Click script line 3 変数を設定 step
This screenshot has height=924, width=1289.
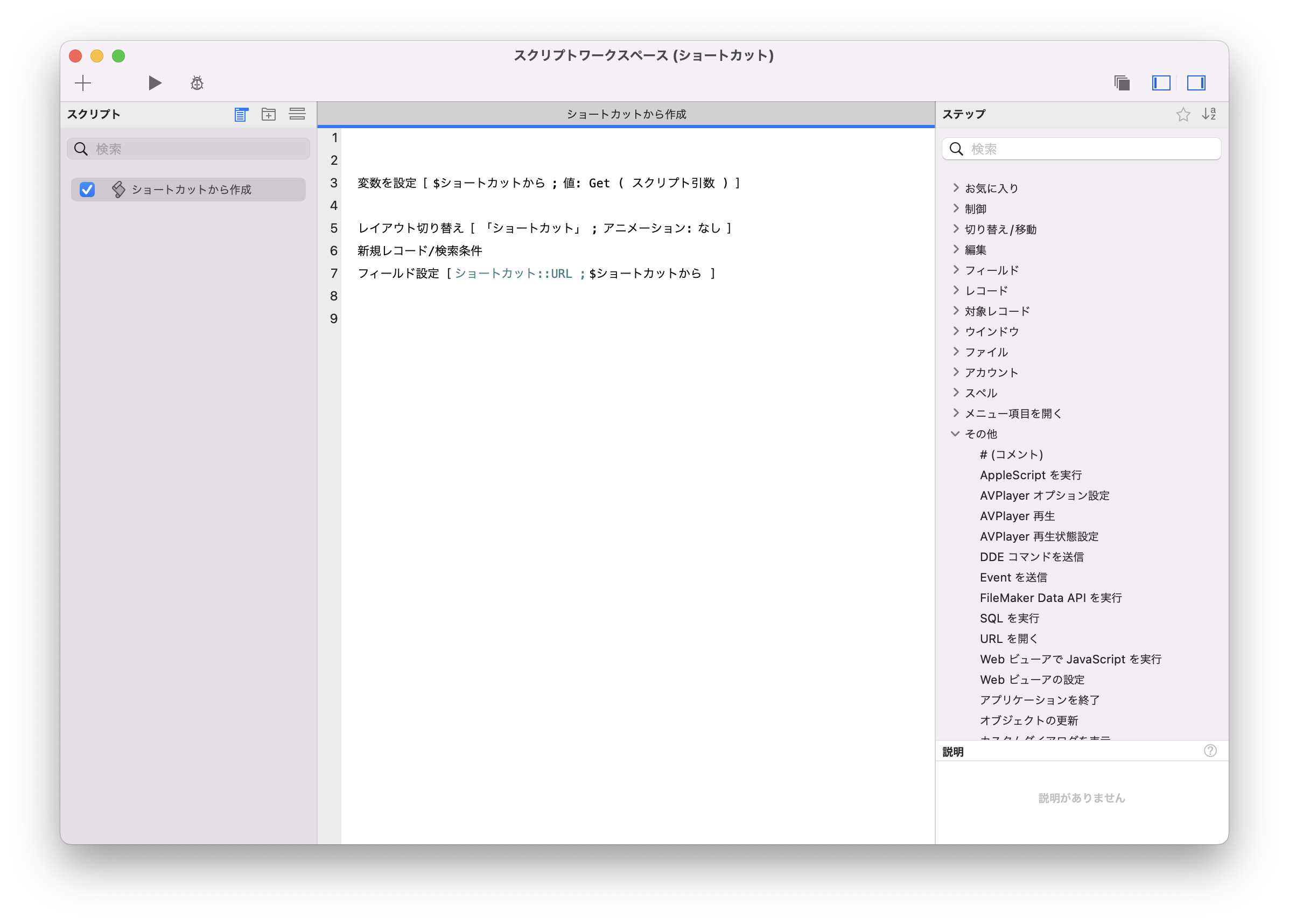[549, 183]
